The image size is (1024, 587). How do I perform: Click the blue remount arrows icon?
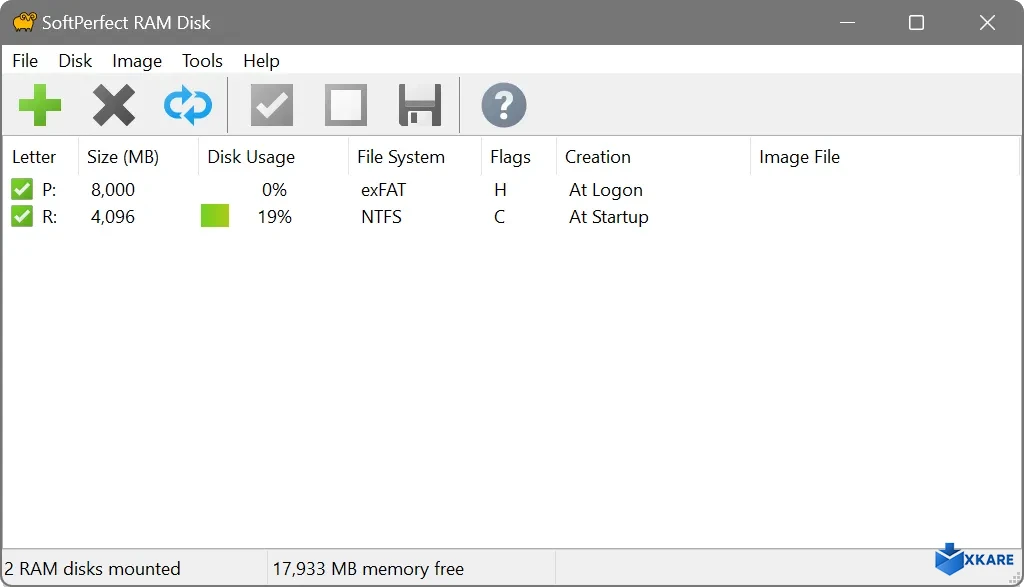point(188,104)
